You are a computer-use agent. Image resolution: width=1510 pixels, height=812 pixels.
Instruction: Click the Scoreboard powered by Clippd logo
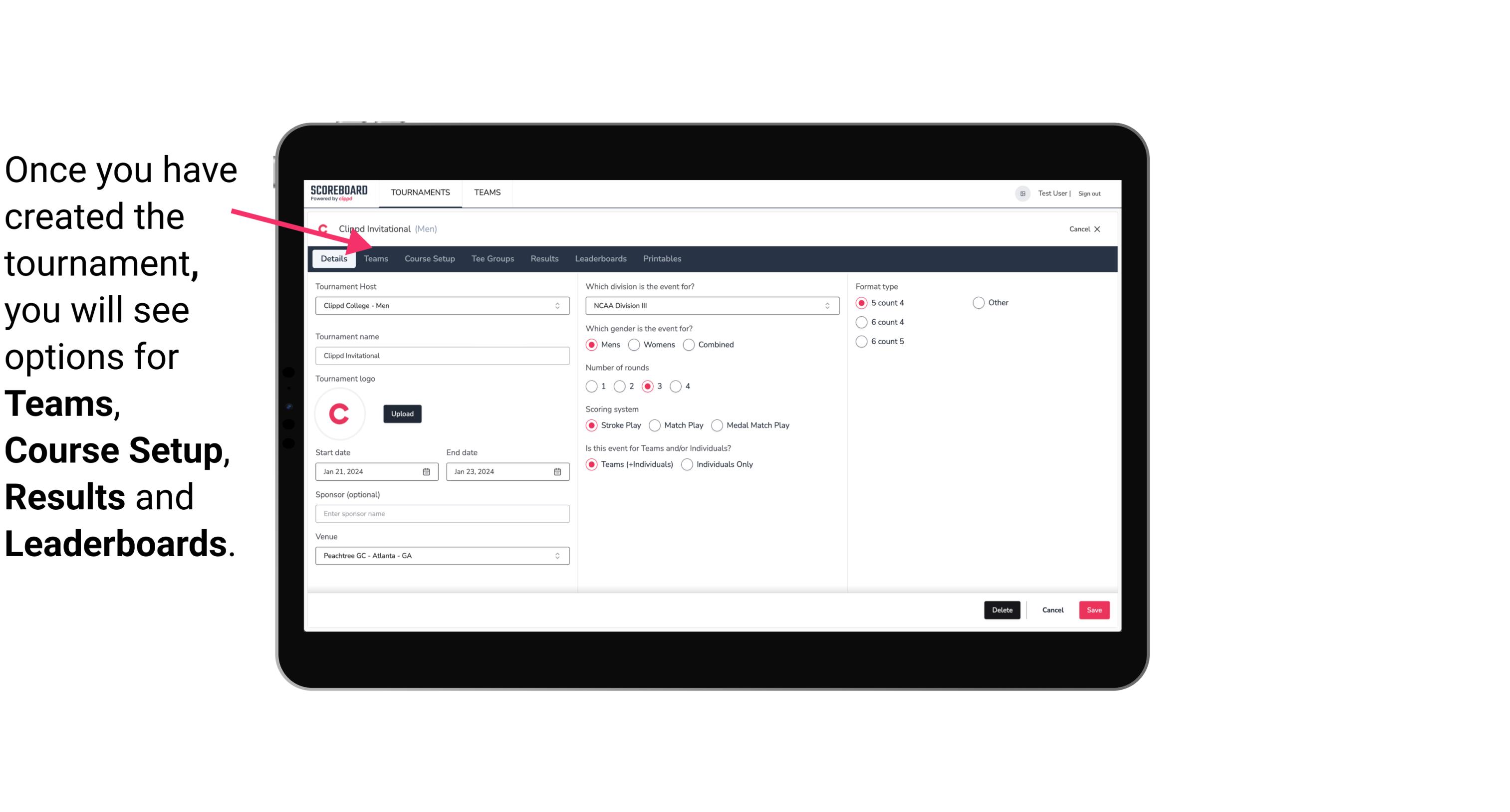(339, 192)
